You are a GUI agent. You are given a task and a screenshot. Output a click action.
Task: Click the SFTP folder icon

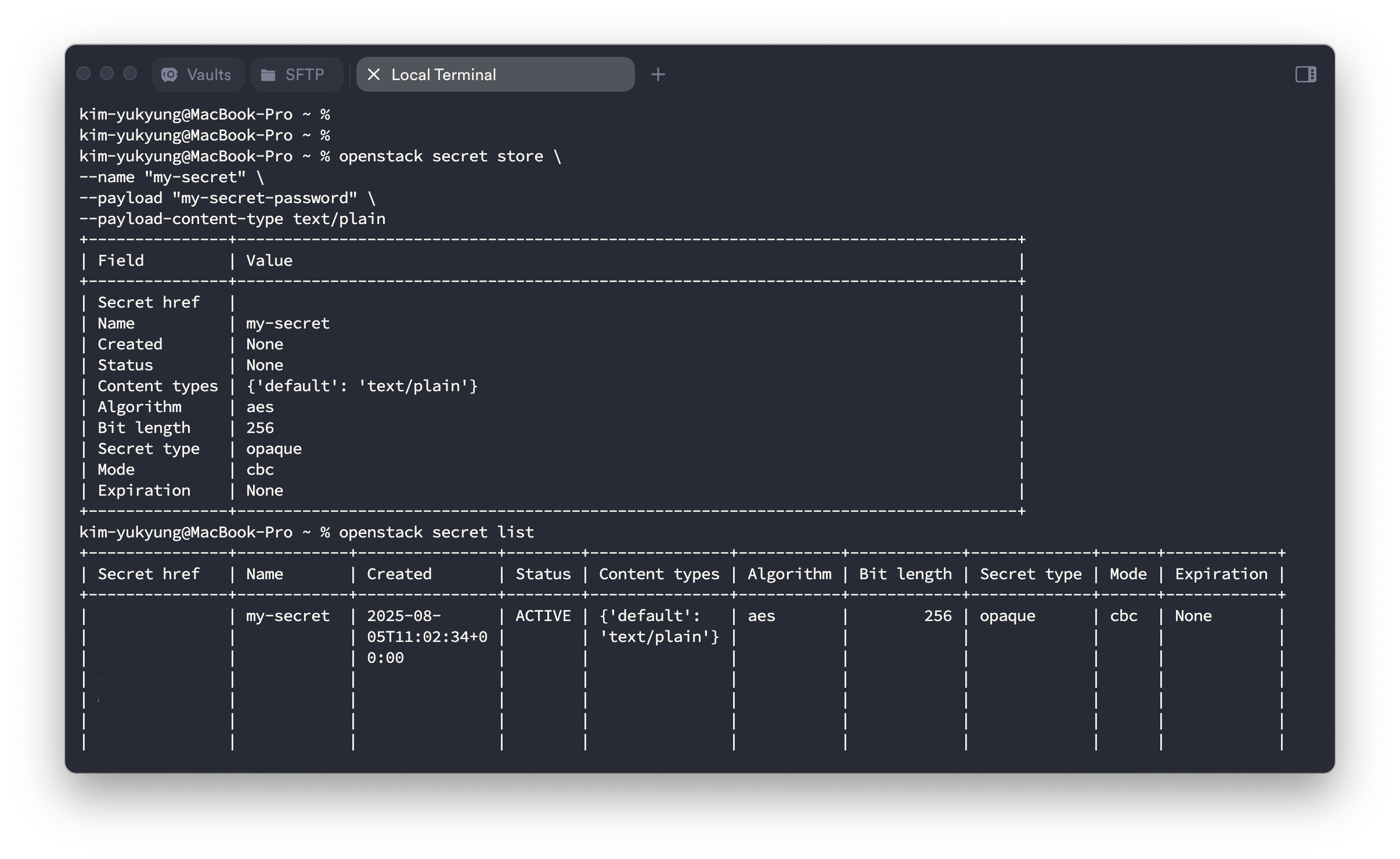pos(268,74)
